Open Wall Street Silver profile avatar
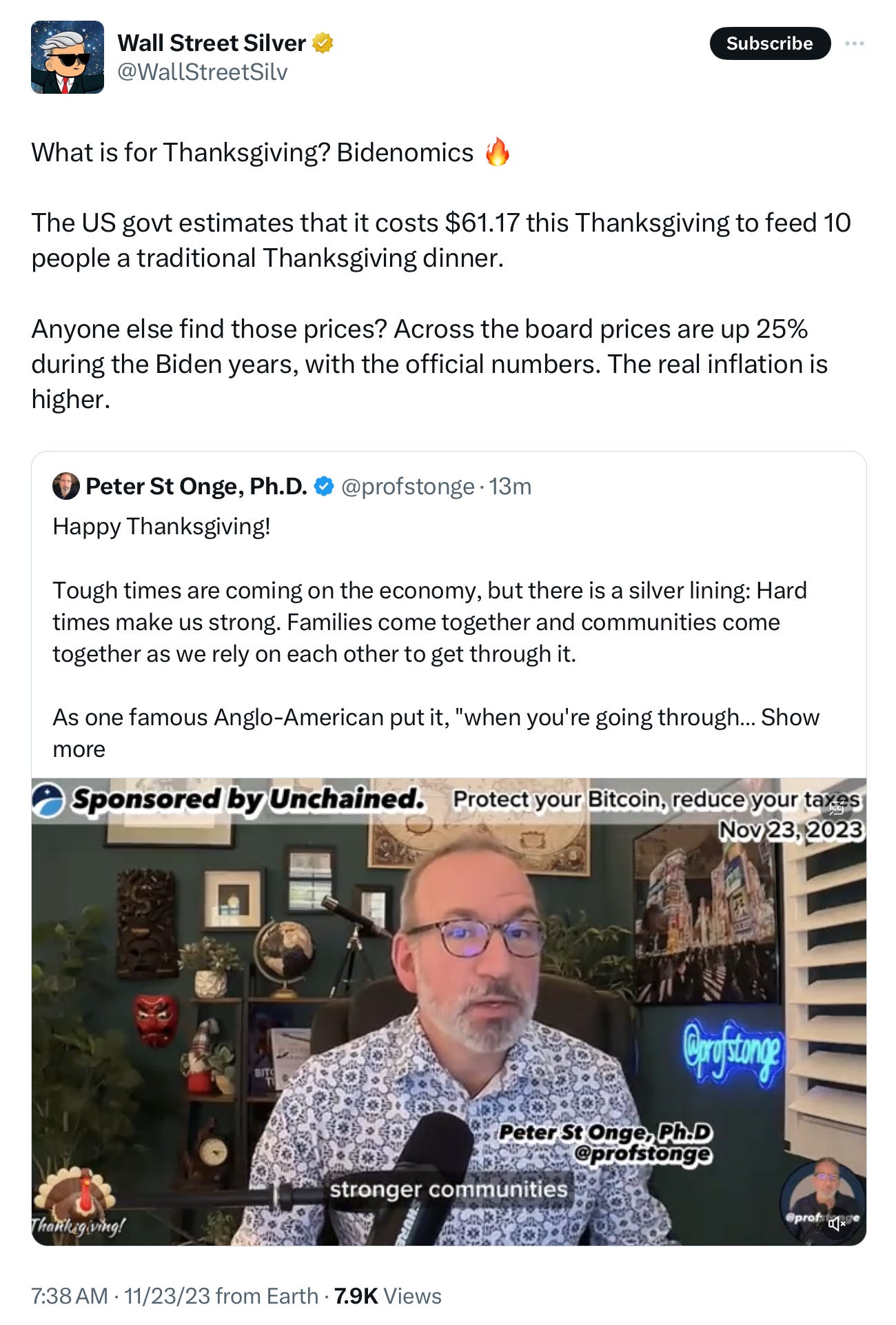The height and width of the screenshot is (1325, 896). pos(68,57)
